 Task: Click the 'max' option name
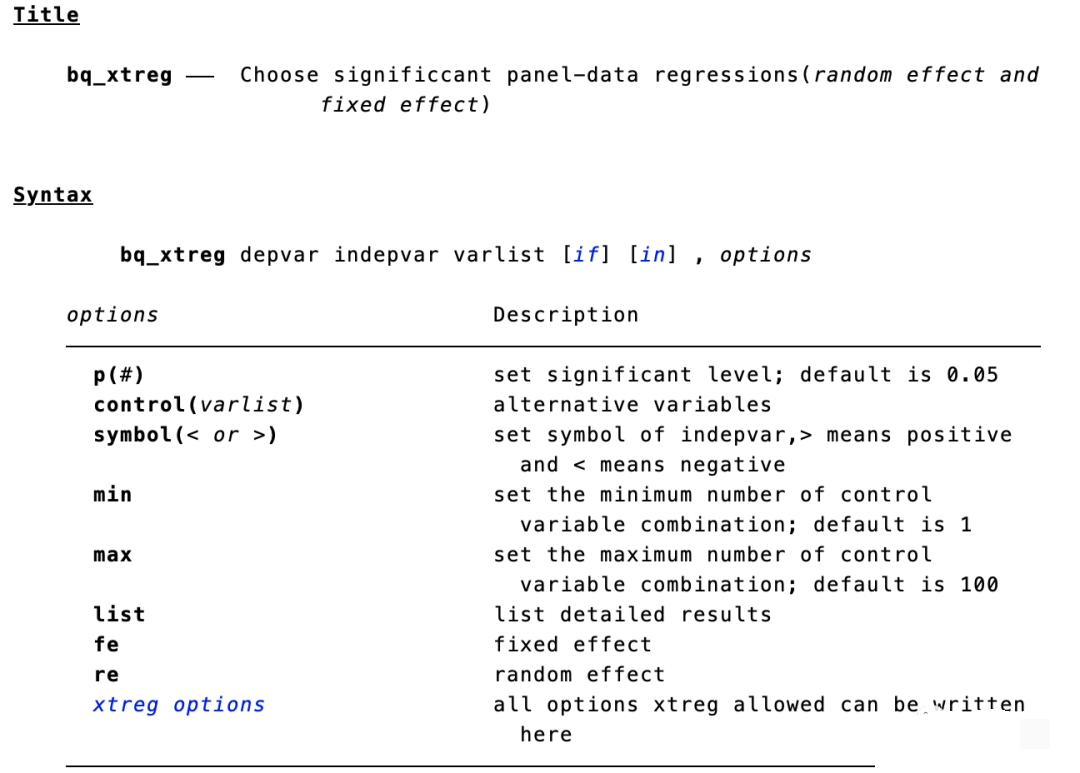pos(112,555)
